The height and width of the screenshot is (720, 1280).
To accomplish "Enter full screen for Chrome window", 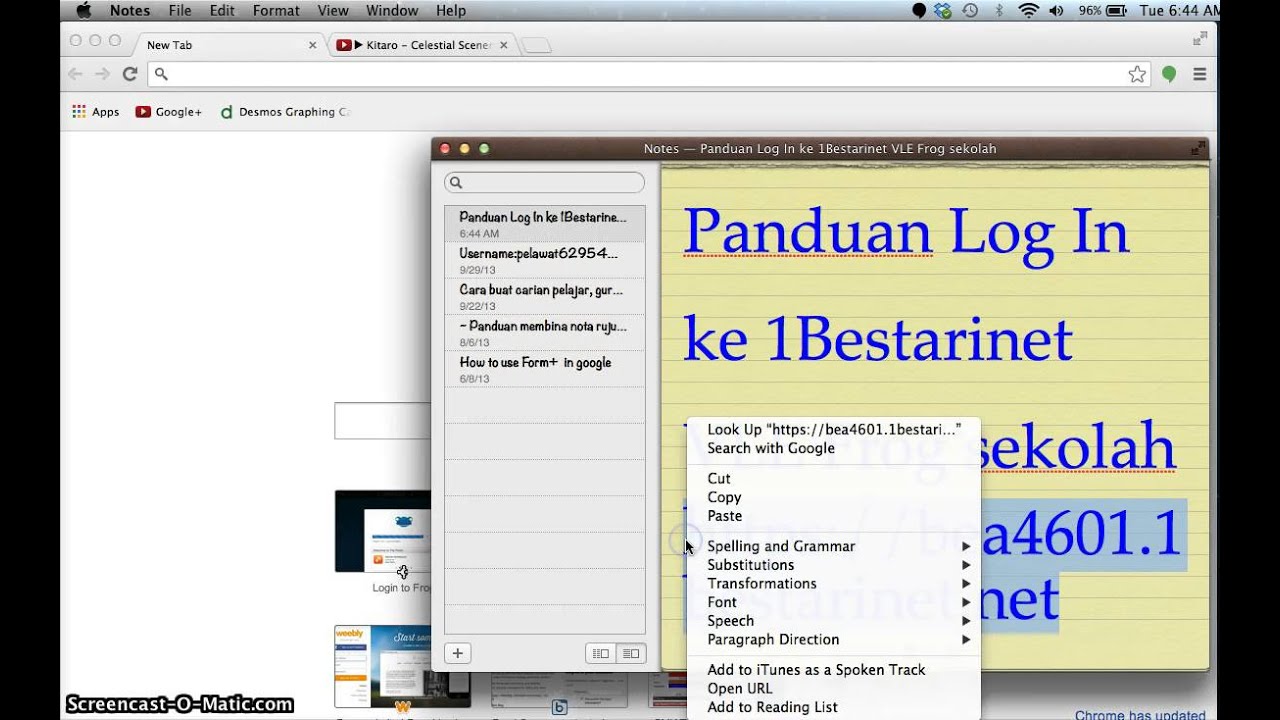I will pos(1200,39).
